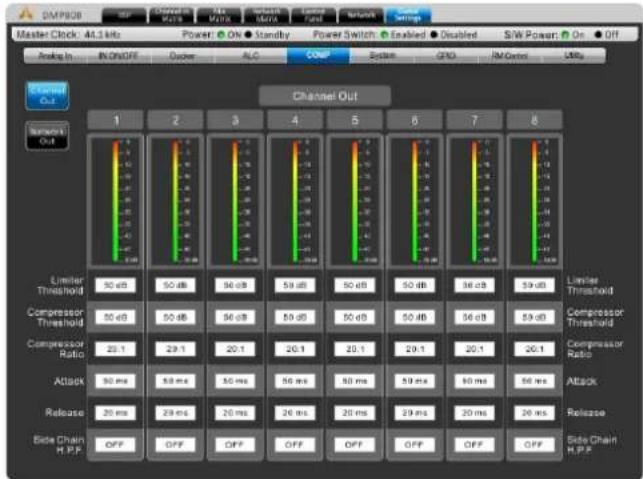
Task: Click channel 6 level meter
Action: [415, 200]
